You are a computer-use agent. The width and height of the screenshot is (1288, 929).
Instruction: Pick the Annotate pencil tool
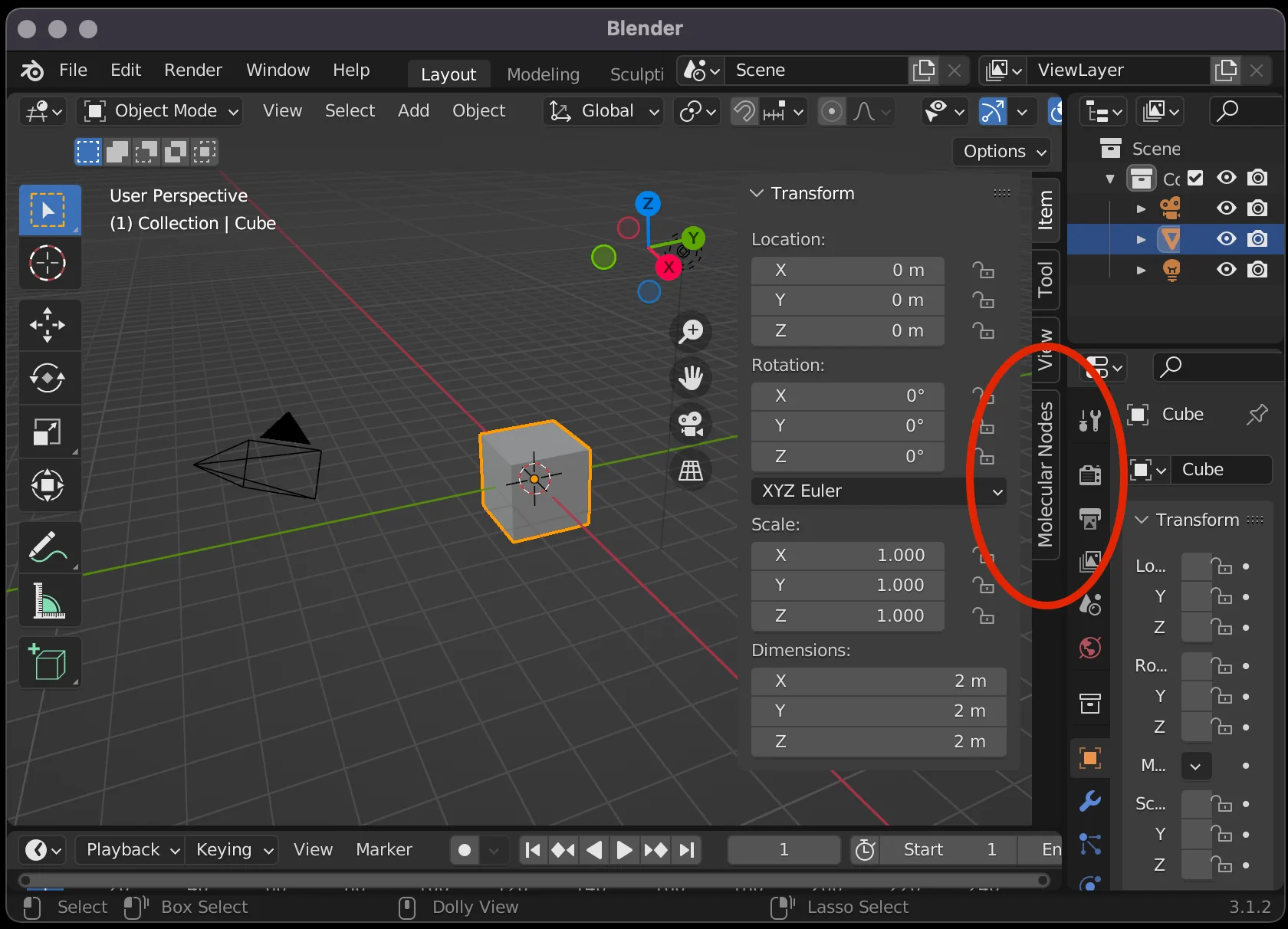(49, 547)
